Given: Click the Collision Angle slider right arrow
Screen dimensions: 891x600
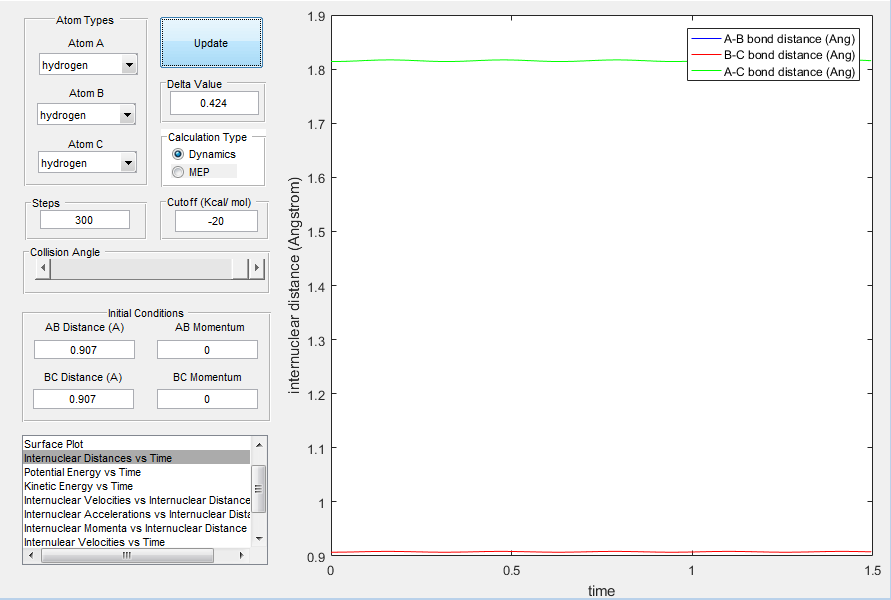Looking at the screenshot, I should point(257,268).
